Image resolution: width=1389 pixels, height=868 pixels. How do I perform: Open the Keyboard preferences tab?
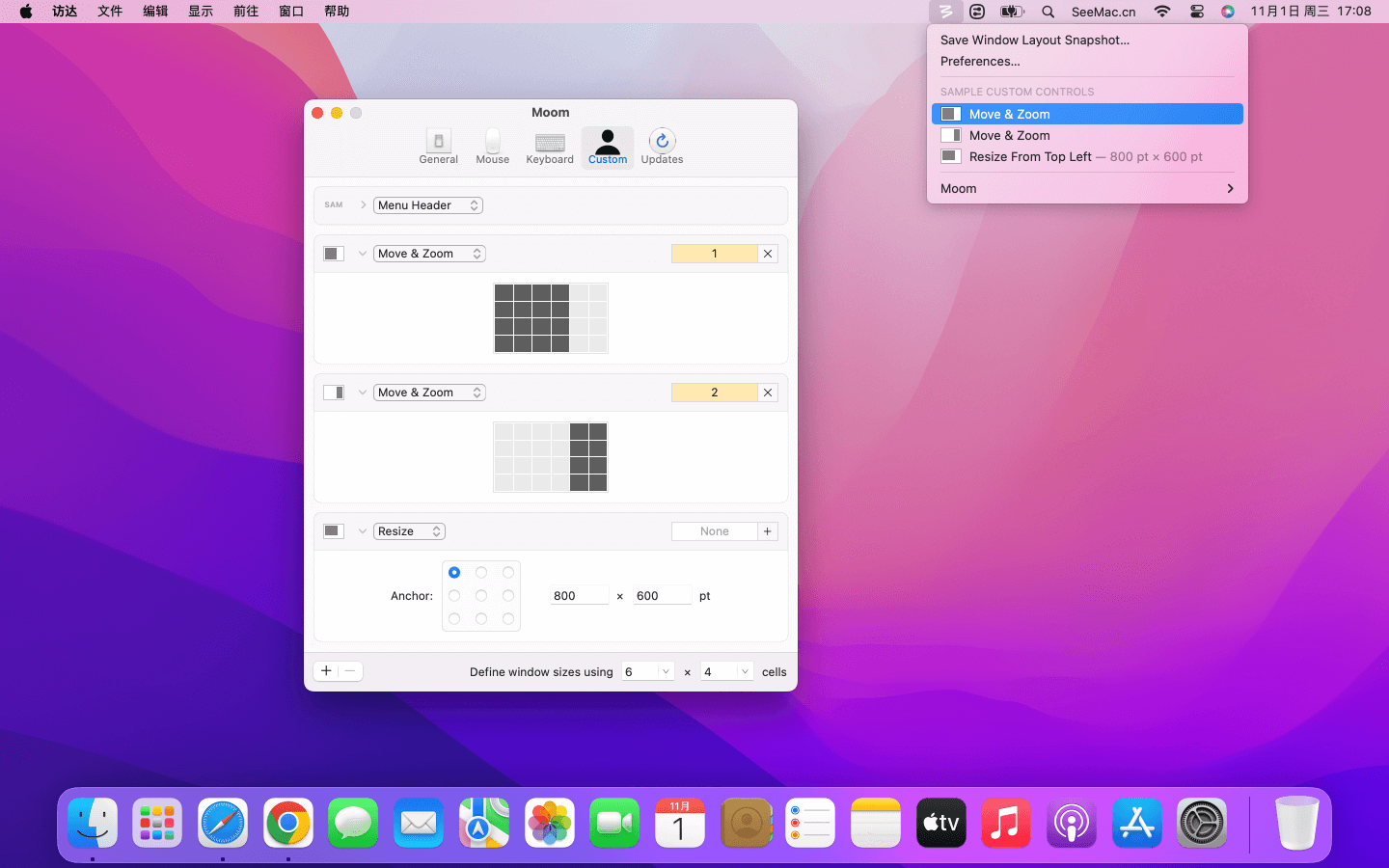[550, 147]
